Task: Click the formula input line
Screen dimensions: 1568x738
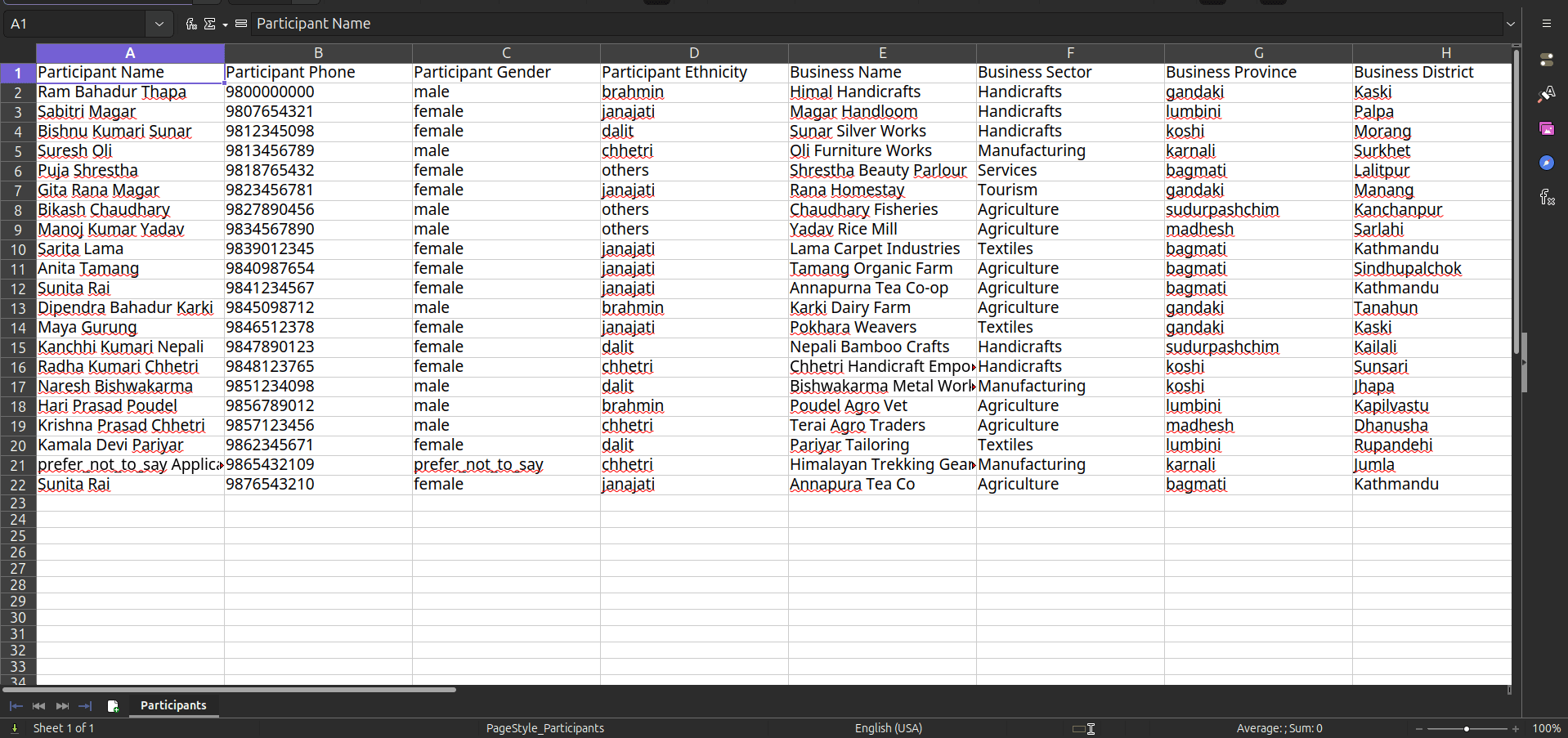Action: click(x=876, y=24)
